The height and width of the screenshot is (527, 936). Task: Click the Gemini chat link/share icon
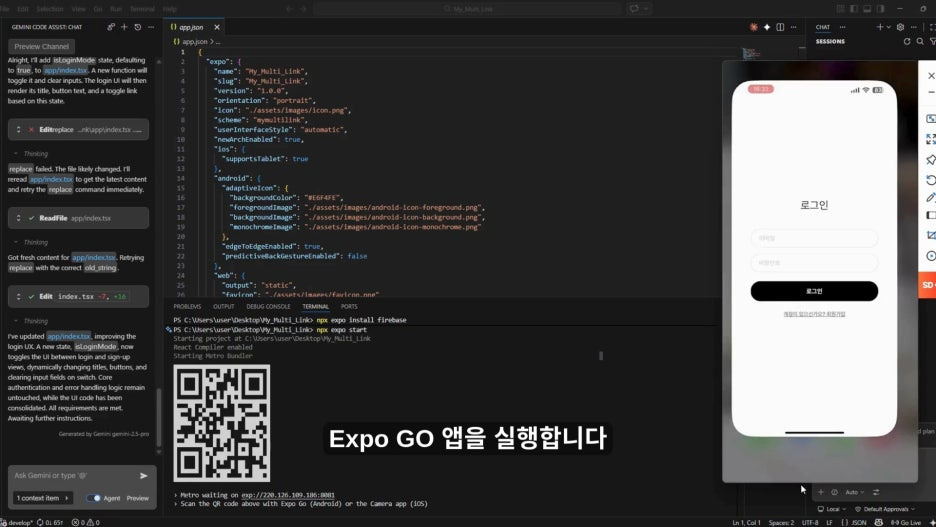tap(111, 27)
